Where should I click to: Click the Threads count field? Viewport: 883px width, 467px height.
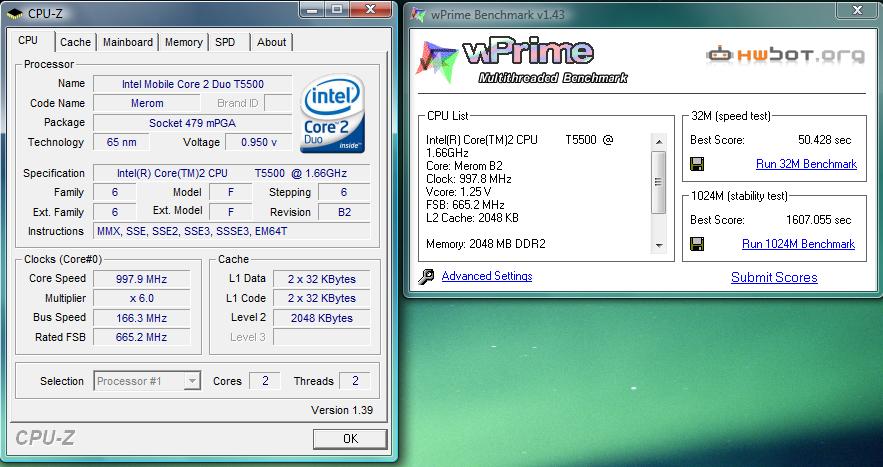point(355,381)
